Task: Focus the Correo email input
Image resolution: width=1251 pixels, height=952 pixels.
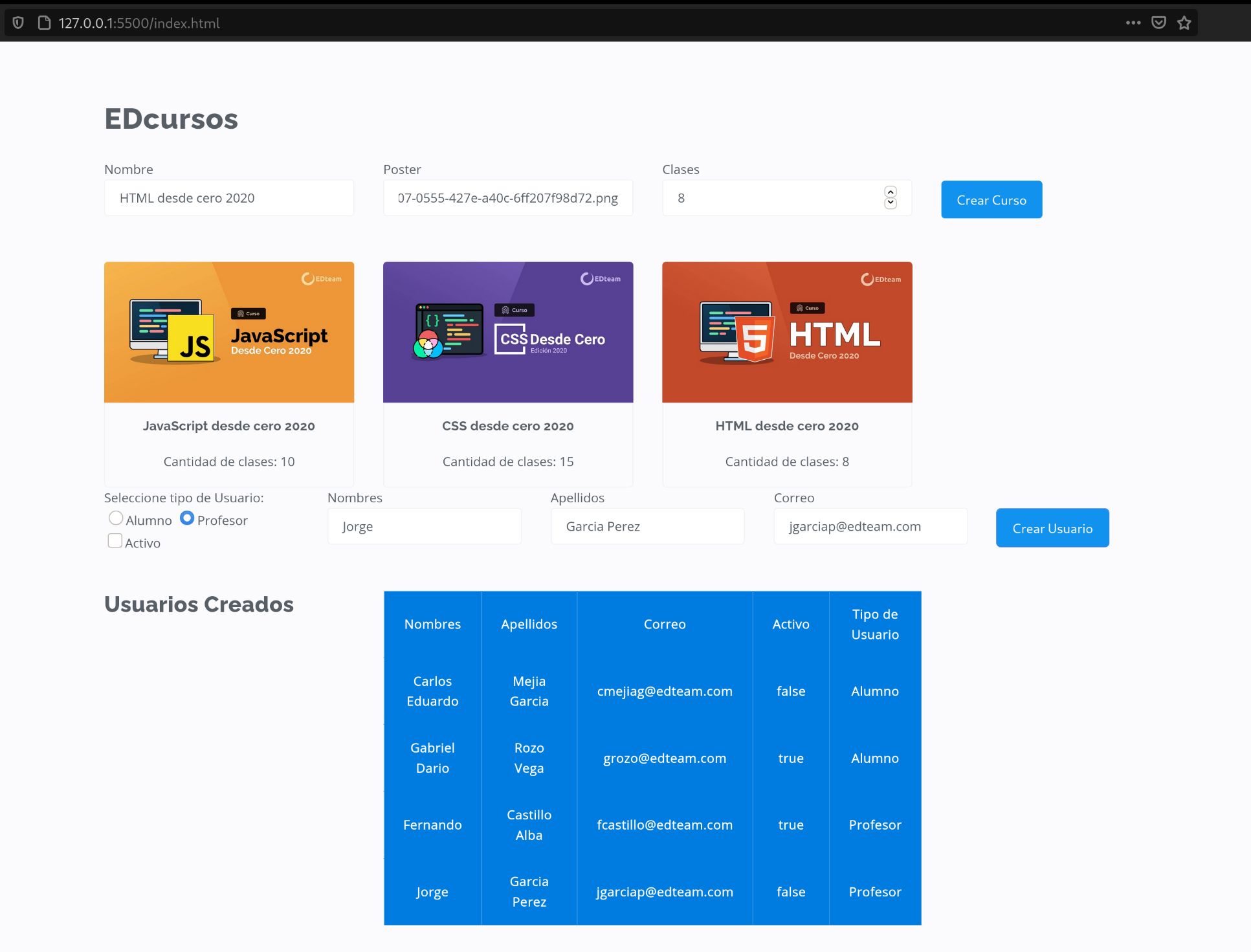Action: click(870, 526)
